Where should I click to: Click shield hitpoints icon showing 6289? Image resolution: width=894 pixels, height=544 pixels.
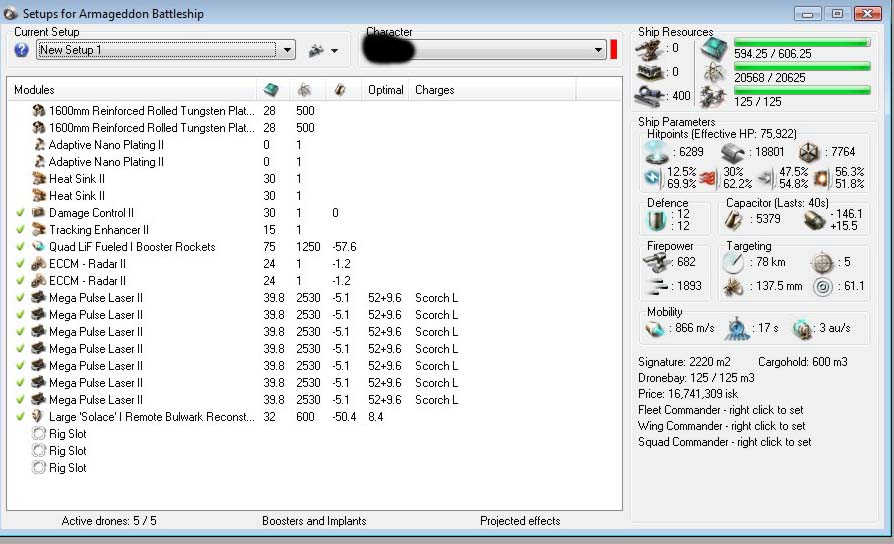(x=656, y=152)
